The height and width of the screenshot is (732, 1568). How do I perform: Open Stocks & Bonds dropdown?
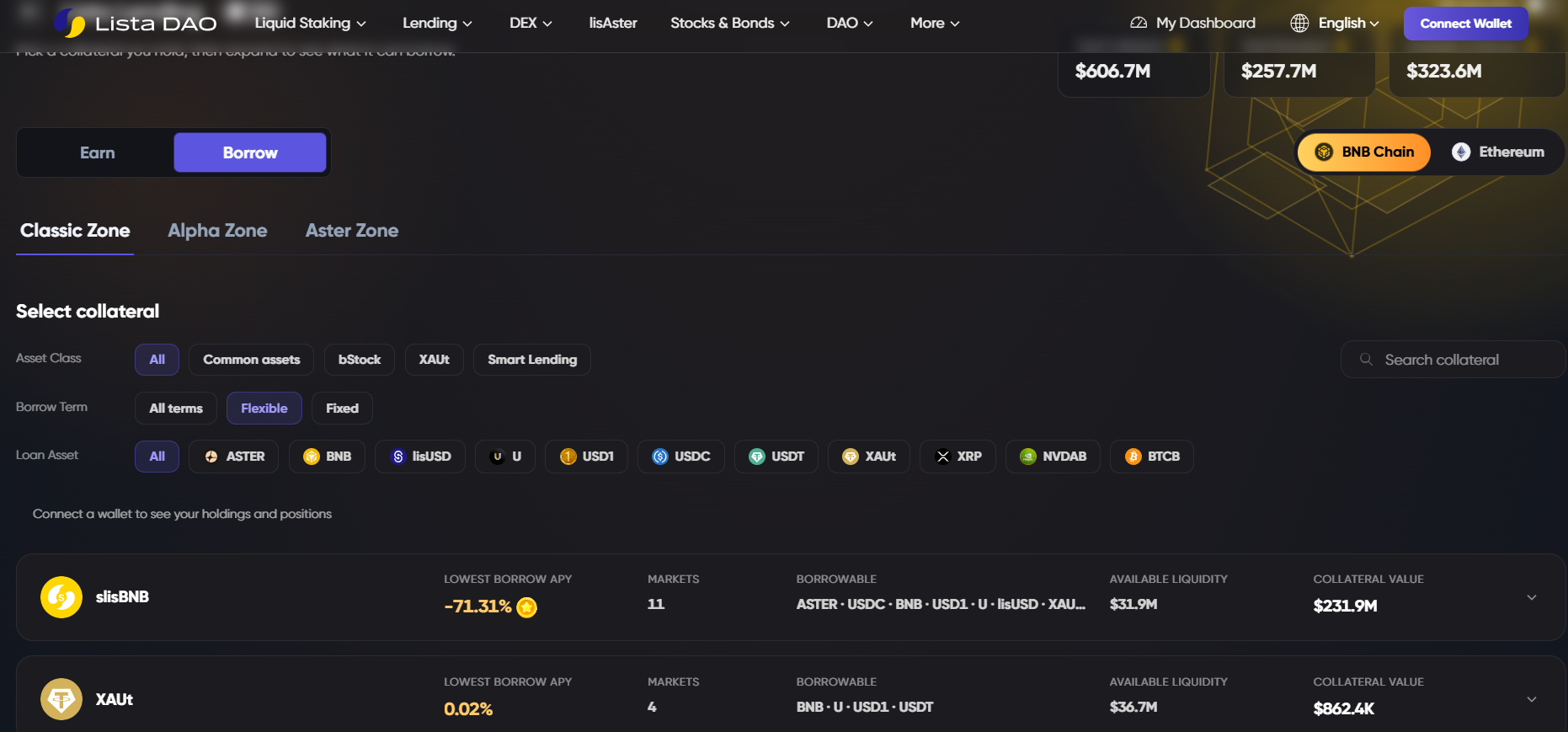pyautogui.click(x=730, y=23)
